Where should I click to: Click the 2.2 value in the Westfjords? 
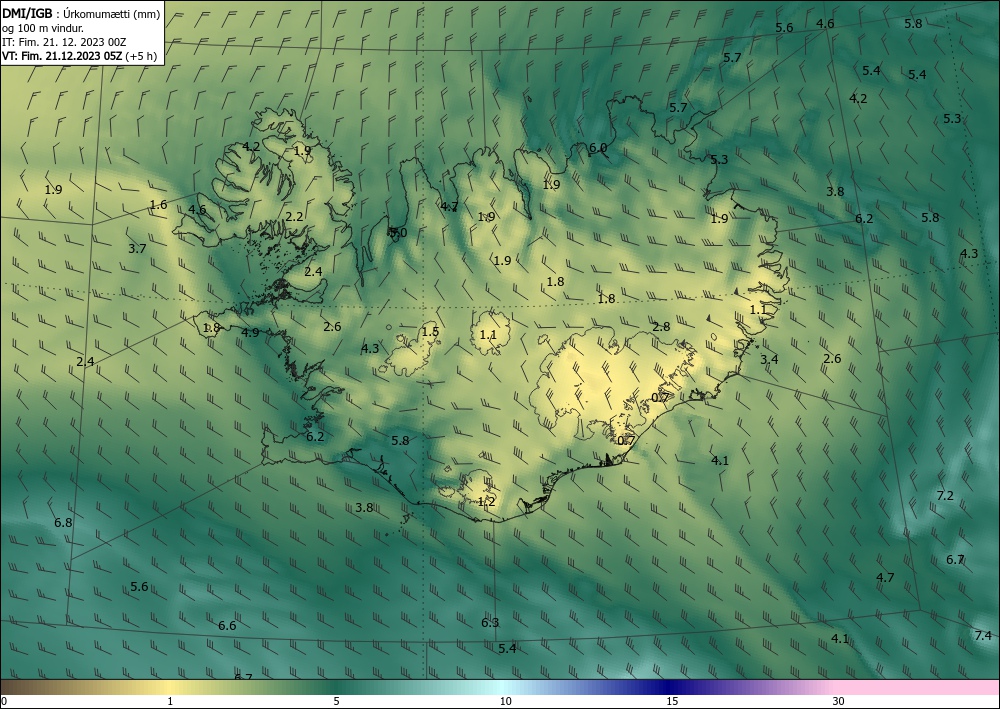click(294, 217)
